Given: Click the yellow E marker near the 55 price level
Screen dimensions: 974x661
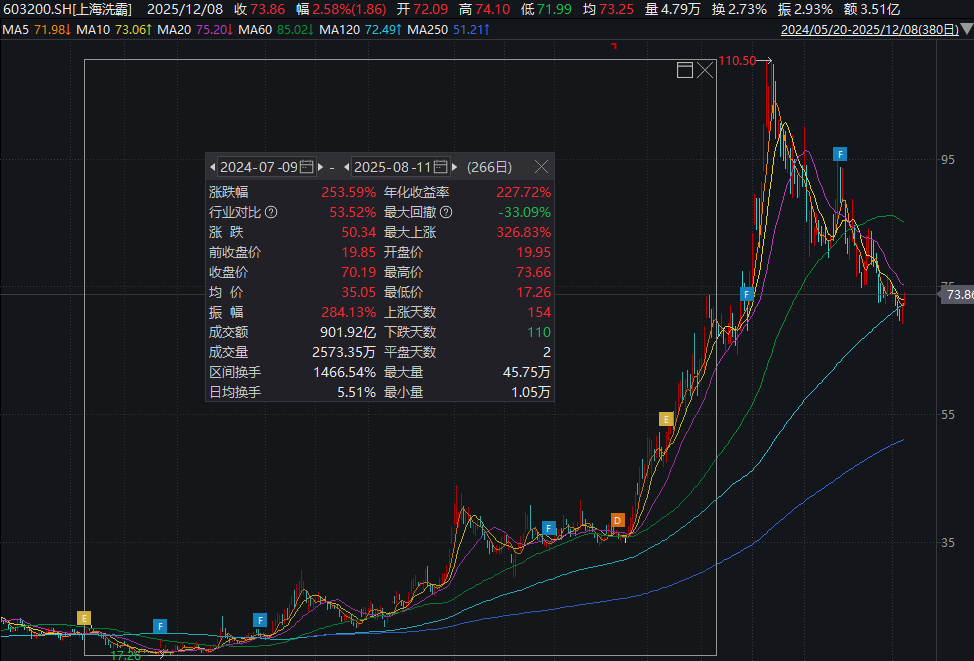Looking at the screenshot, I should (666, 419).
